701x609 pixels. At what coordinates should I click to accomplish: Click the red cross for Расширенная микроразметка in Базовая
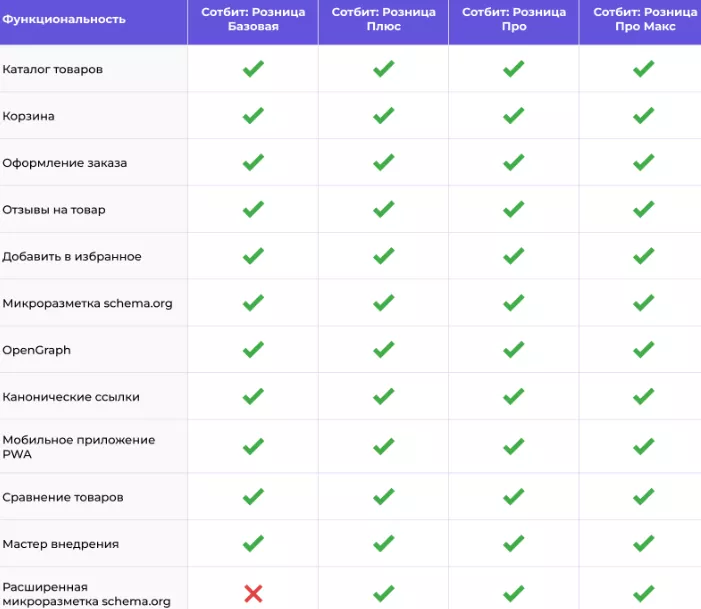click(253, 594)
